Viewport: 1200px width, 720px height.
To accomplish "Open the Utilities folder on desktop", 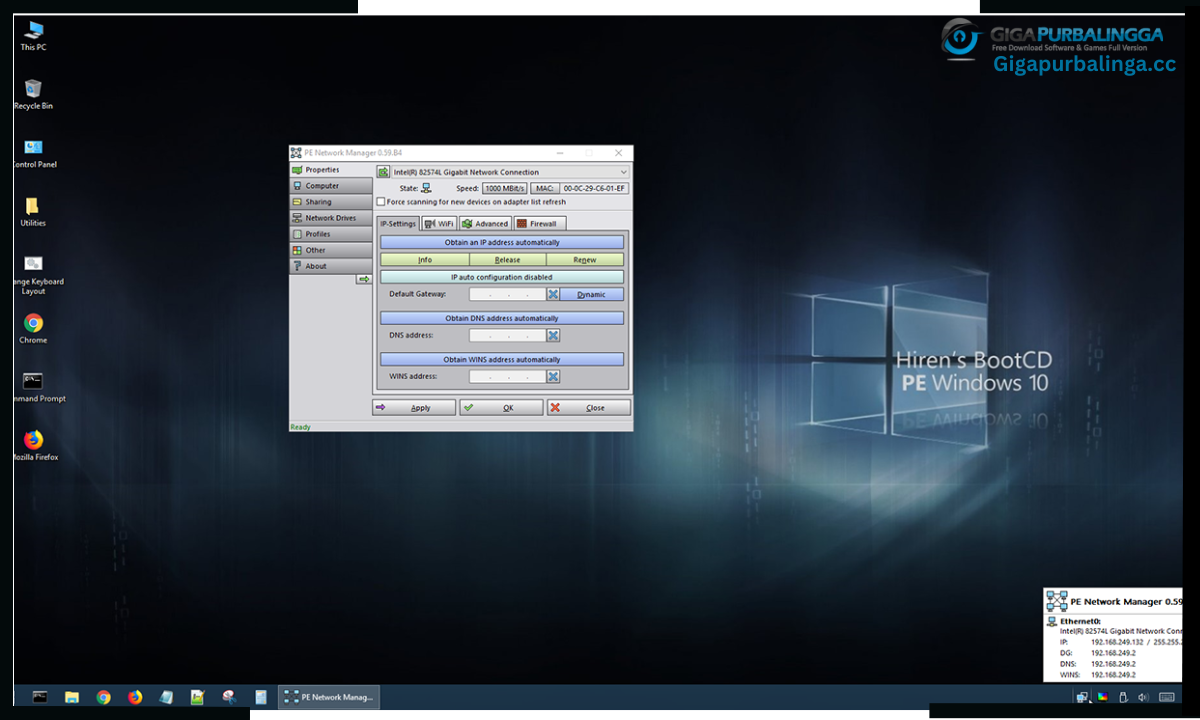I will tap(33, 211).
